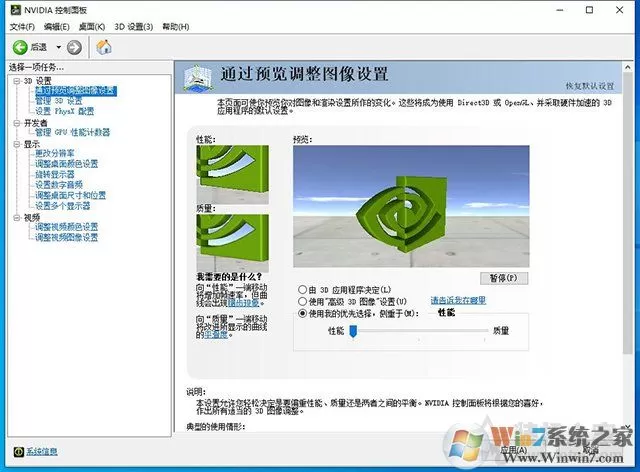Open the 文件(F) menu
The height and width of the screenshot is (472, 640).
pos(22,27)
